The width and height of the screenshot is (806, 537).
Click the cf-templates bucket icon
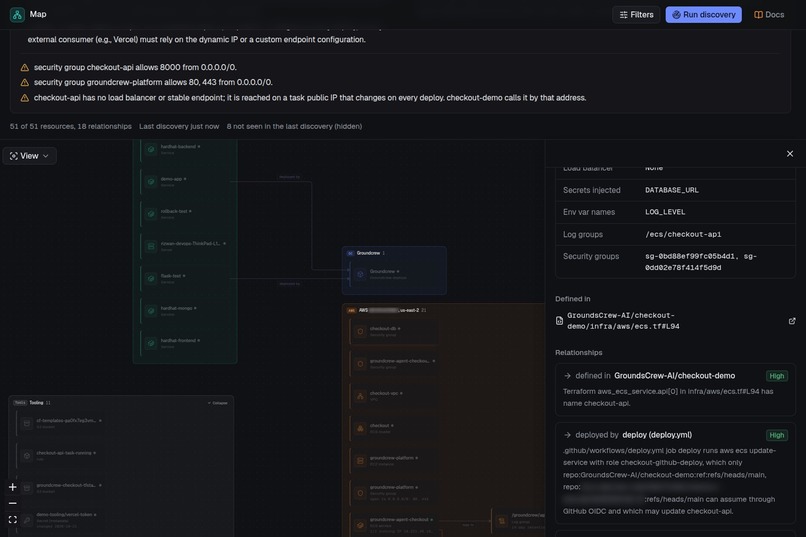click(27, 423)
